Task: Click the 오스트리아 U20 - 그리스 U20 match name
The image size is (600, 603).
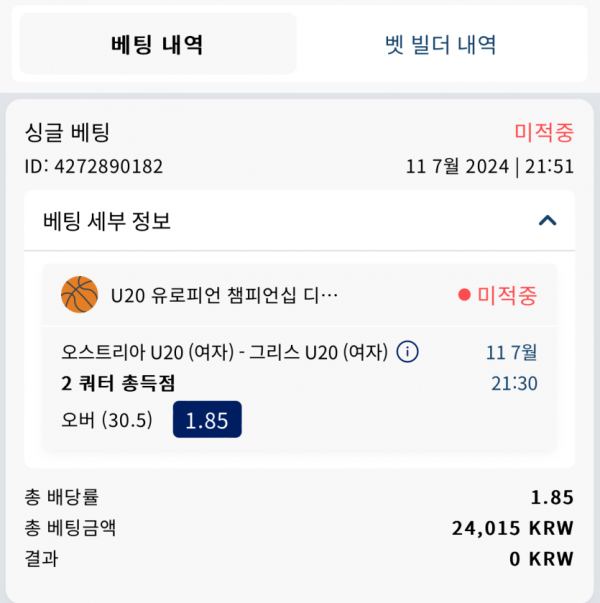Action: pos(225,352)
